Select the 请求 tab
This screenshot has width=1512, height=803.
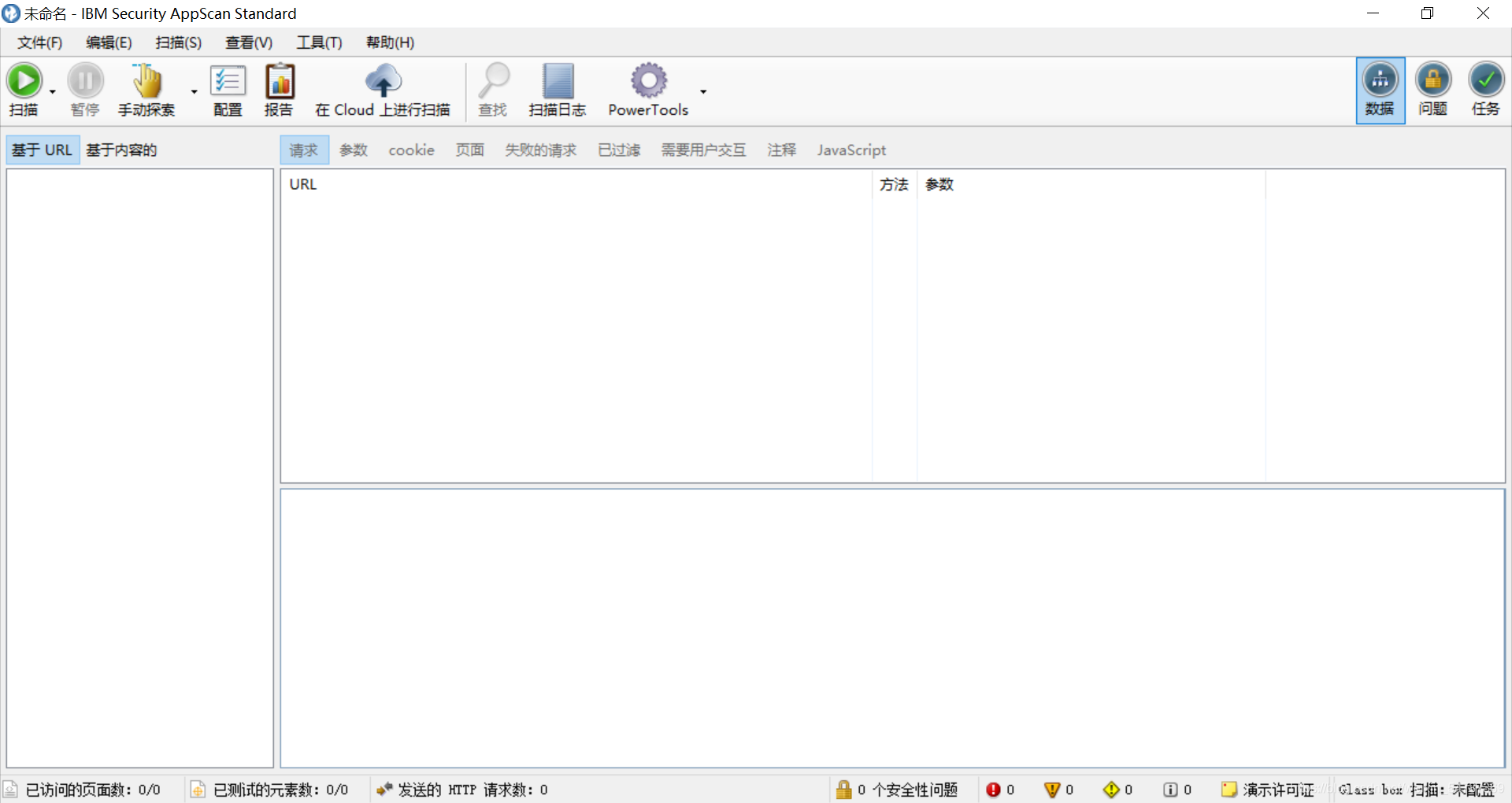point(304,150)
